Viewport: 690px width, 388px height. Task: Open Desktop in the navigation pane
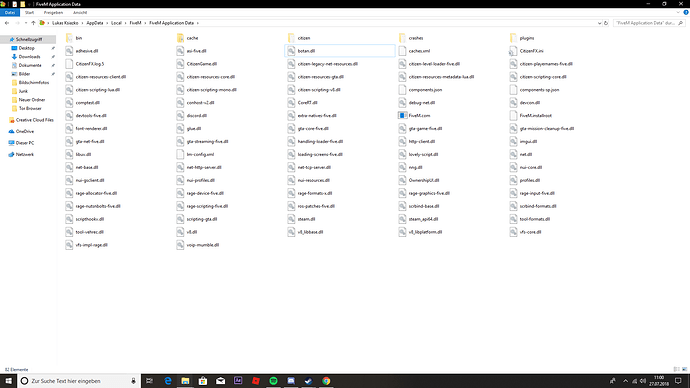26,48
